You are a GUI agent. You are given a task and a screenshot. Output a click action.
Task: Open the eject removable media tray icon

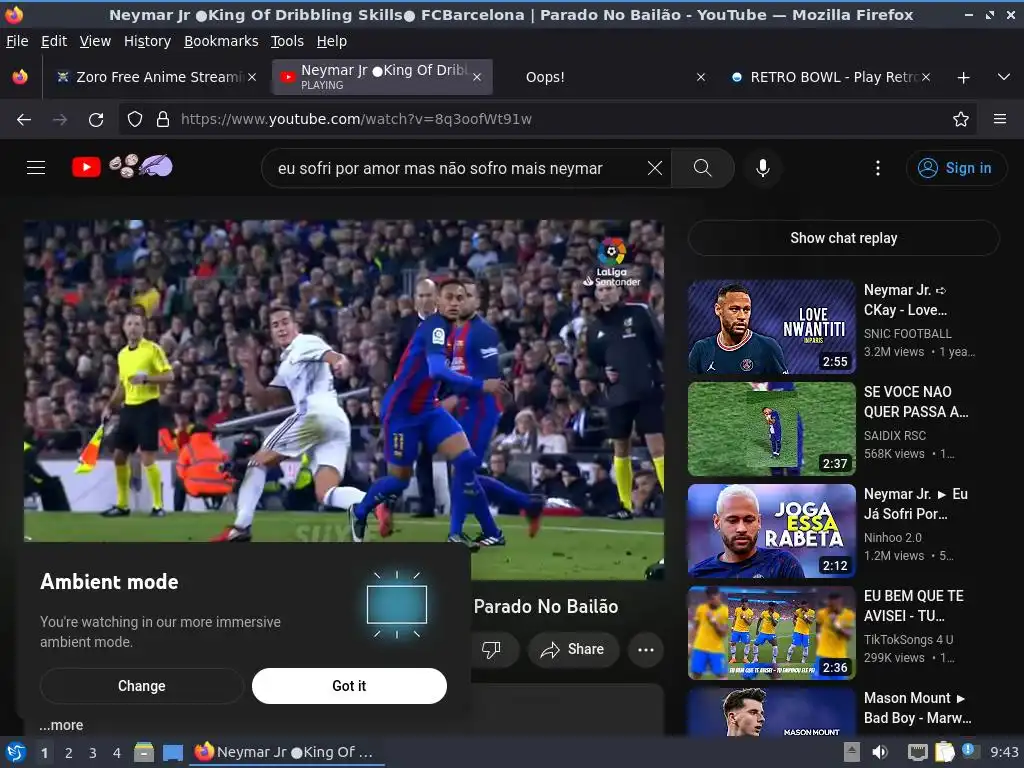click(x=852, y=752)
